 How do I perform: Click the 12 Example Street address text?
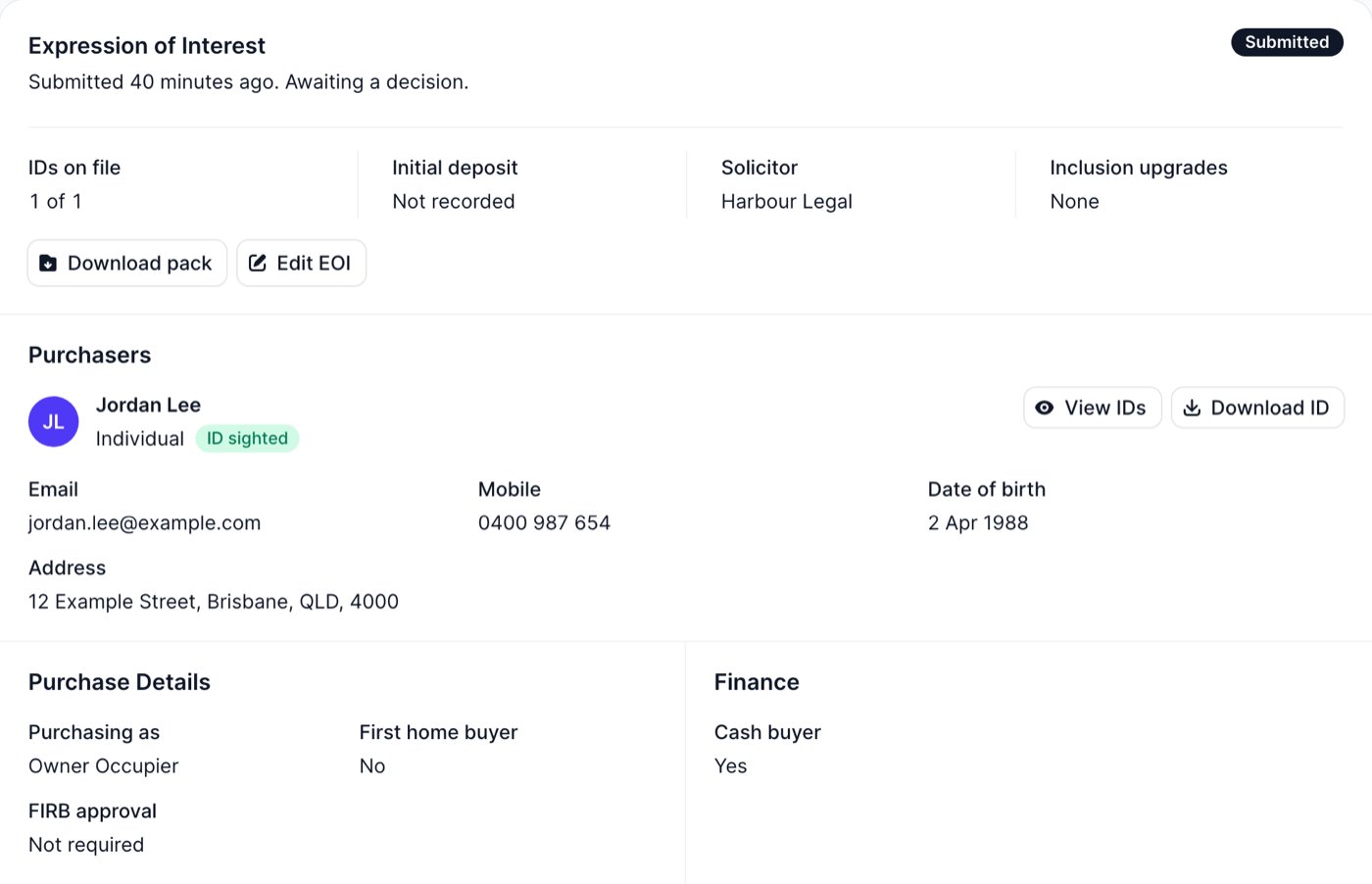(x=214, y=602)
